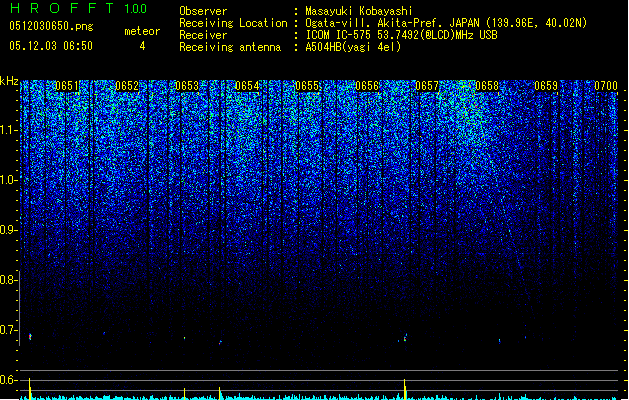
Task: Click the antenna value A504HB(yagi 4el)
Action: [353, 47]
